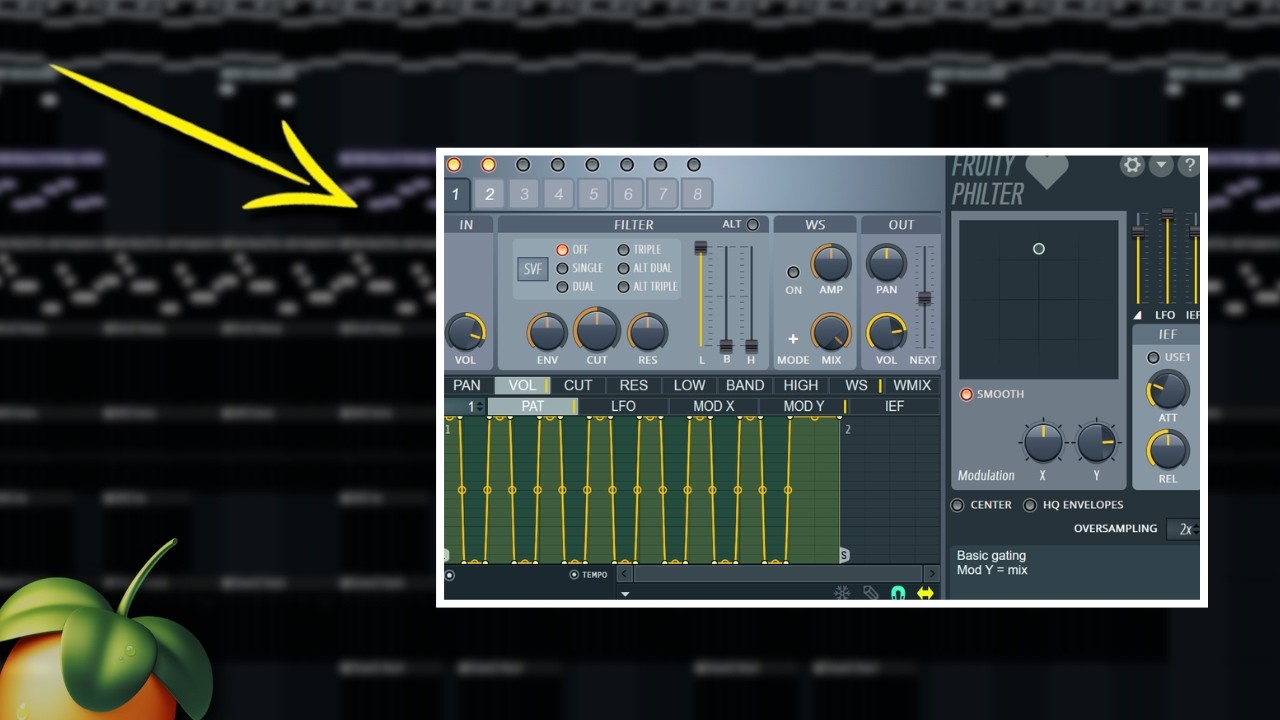Click the IEF REL knob
1280x720 pixels.
tap(1168, 451)
